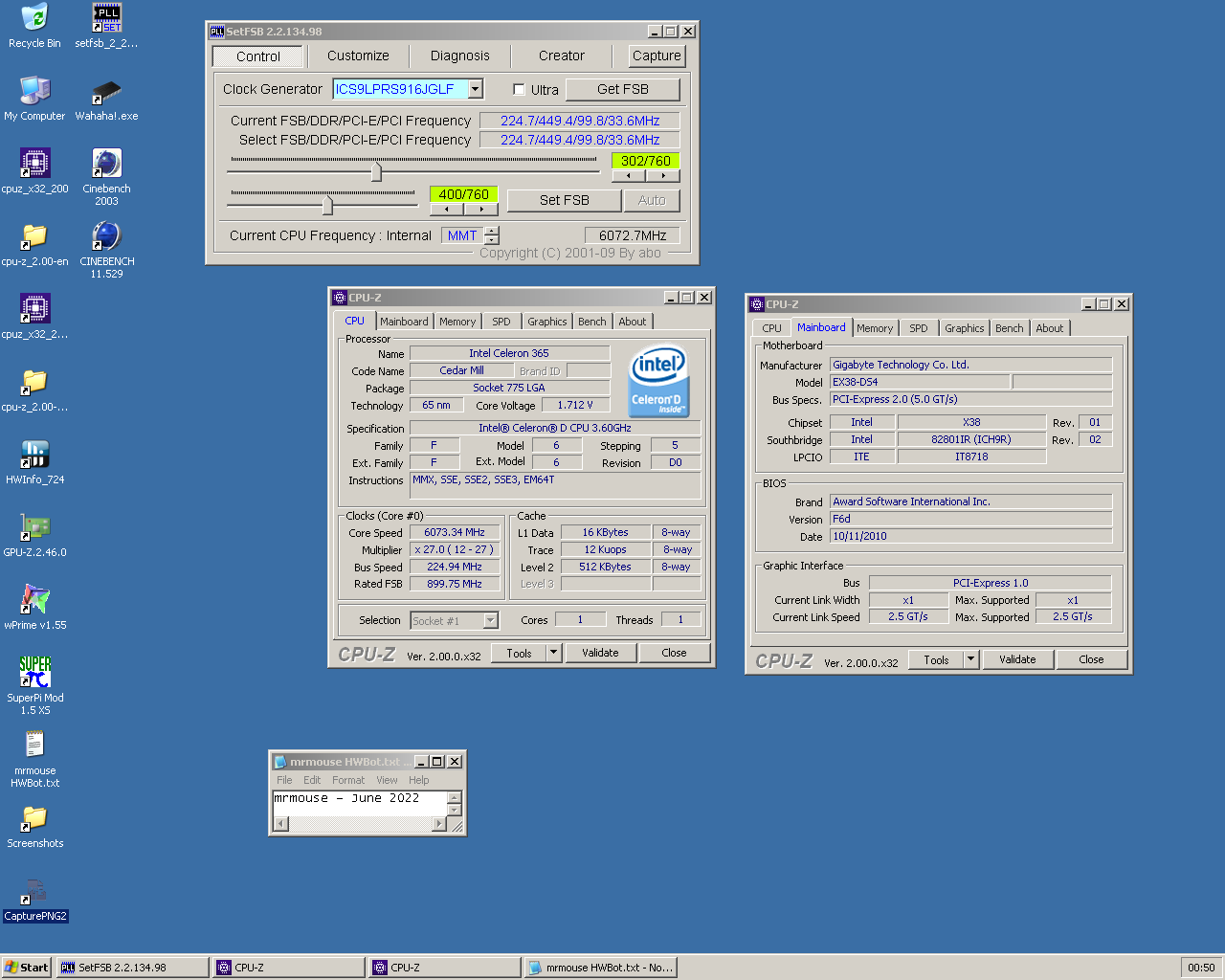Viewport: 1225px width, 980px height.
Task: Open Bench tab in CPU-Z CPU window
Action: [x=591, y=322]
